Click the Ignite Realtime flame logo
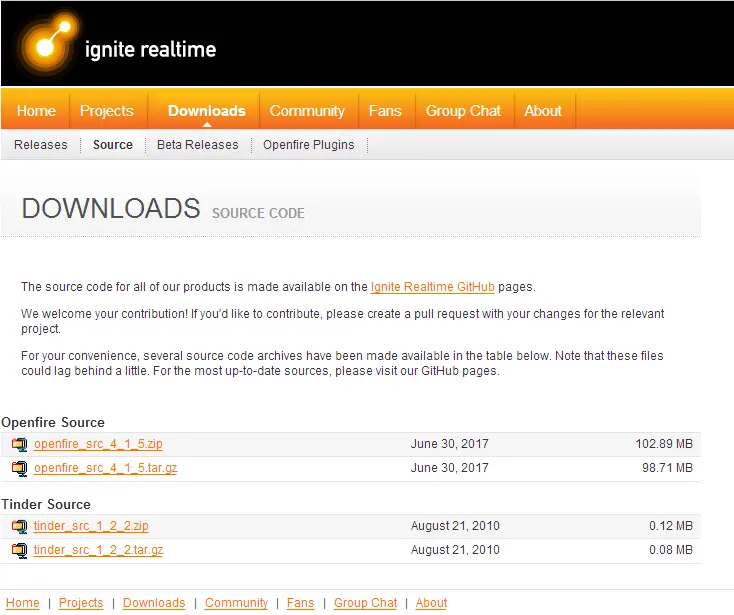The height and width of the screenshot is (615, 734). pyautogui.click(x=49, y=43)
